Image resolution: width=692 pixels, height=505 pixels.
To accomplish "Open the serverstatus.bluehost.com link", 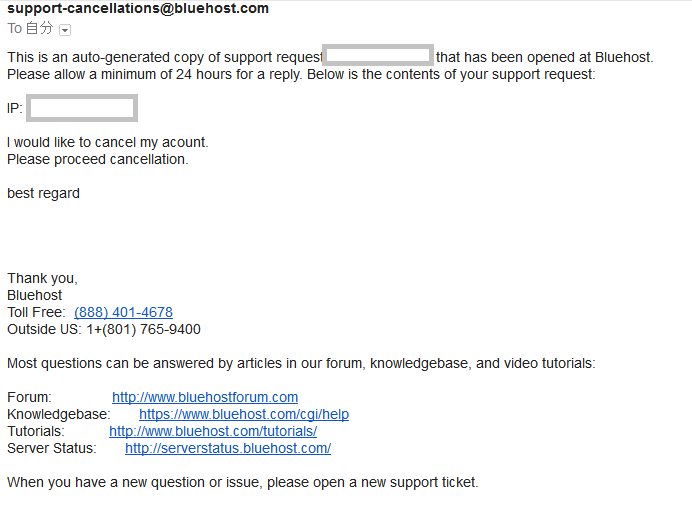I will point(228,448).
